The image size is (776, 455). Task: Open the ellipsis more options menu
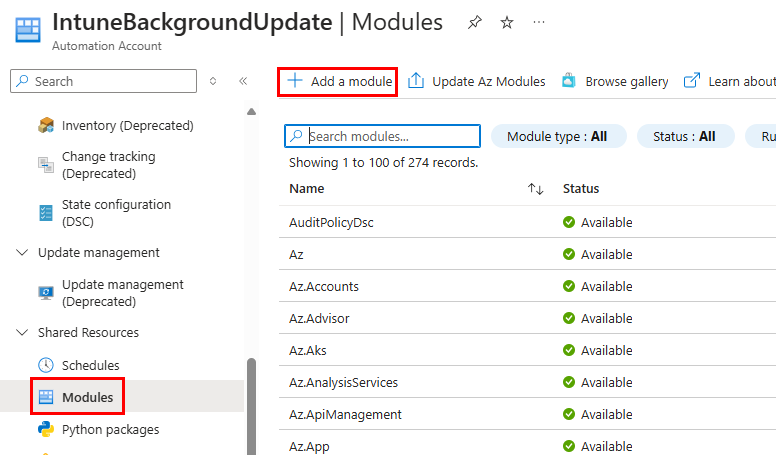click(539, 23)
